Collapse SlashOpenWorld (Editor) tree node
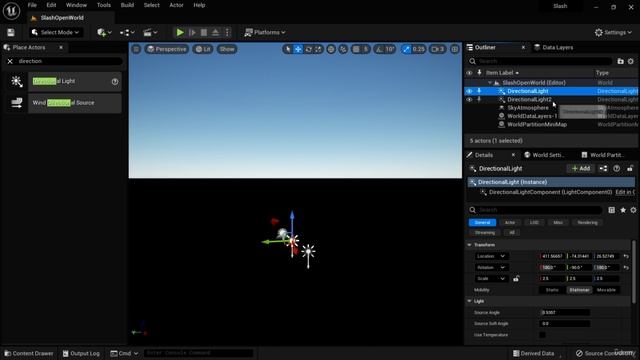The width and height of the screenshot is (640, 360). pos(490,83)
